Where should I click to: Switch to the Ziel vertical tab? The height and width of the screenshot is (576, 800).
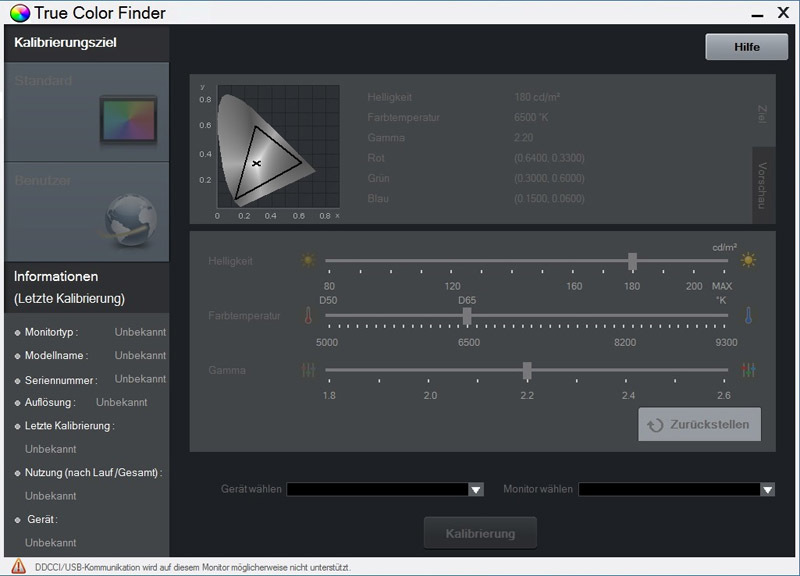(x=762, y=114)
